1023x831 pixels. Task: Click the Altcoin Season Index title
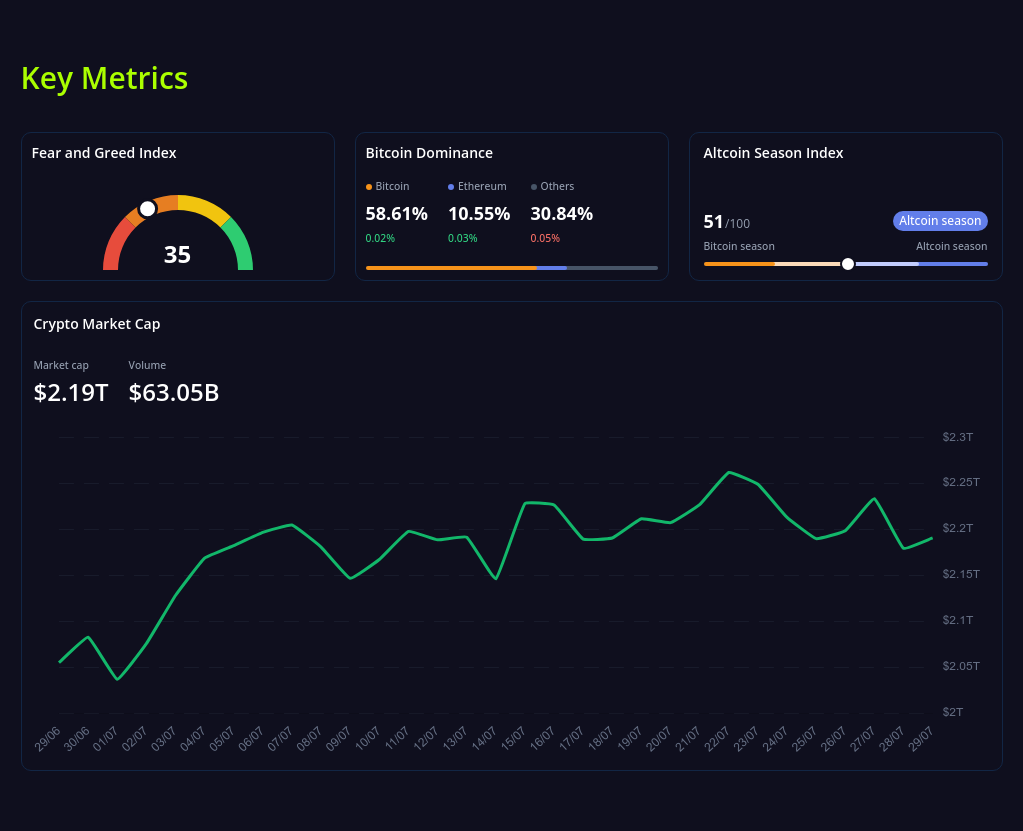click(x=773, y=153)
